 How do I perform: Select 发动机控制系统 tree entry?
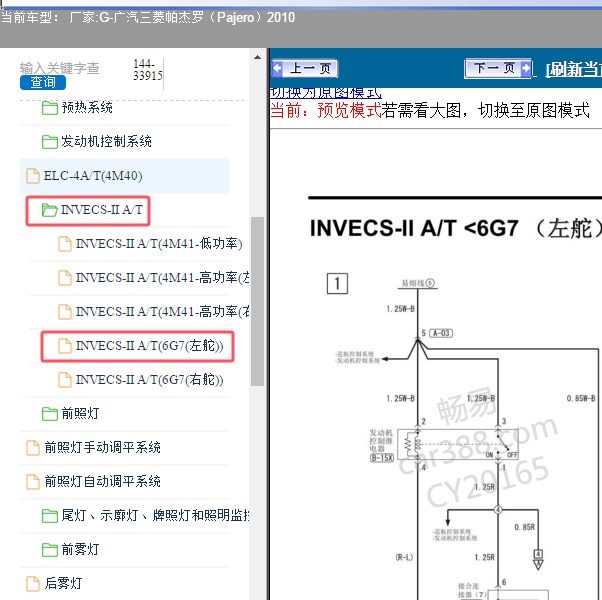[x=106, y=141]
